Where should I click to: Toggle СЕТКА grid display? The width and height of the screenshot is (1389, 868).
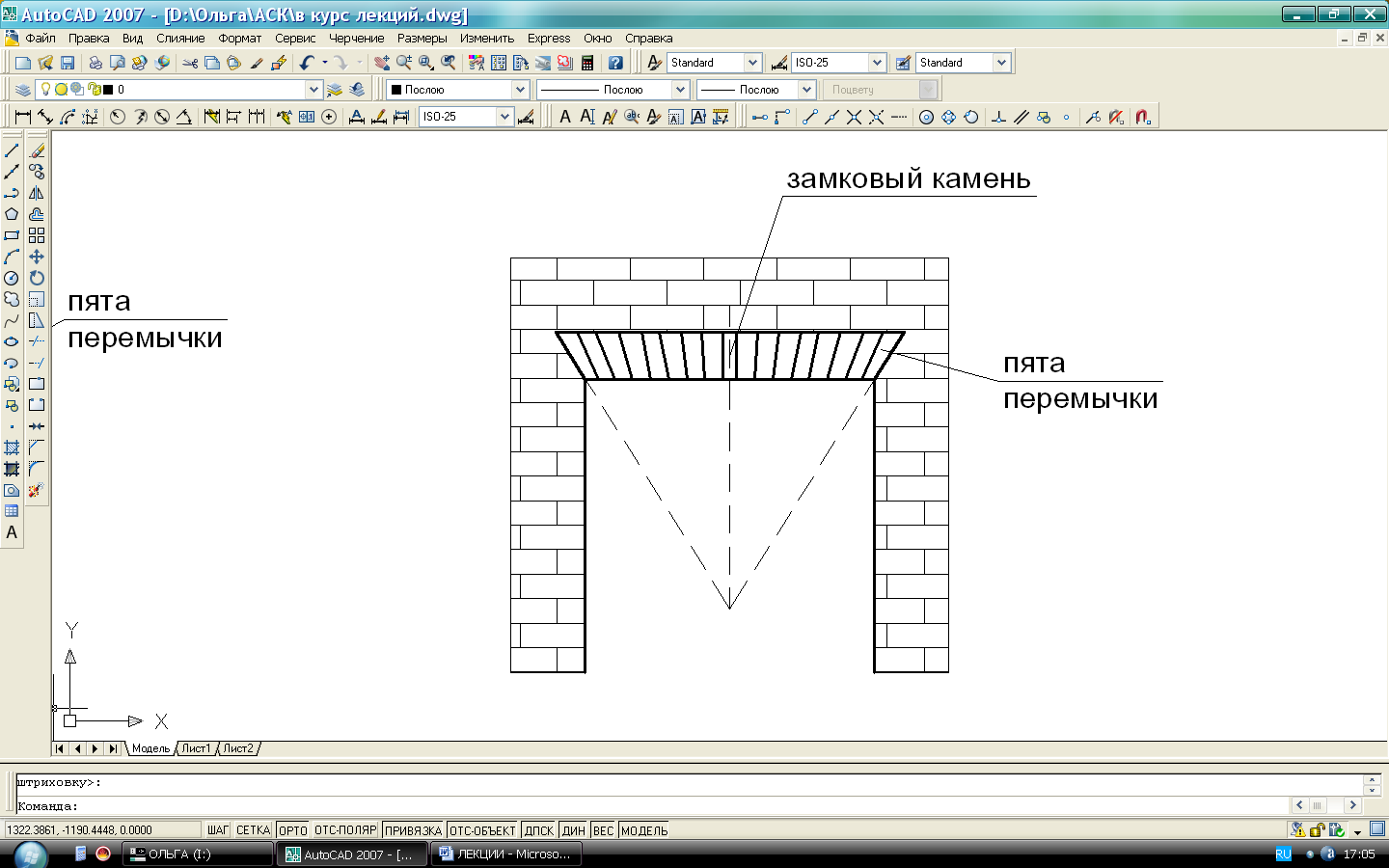point(253,830)
